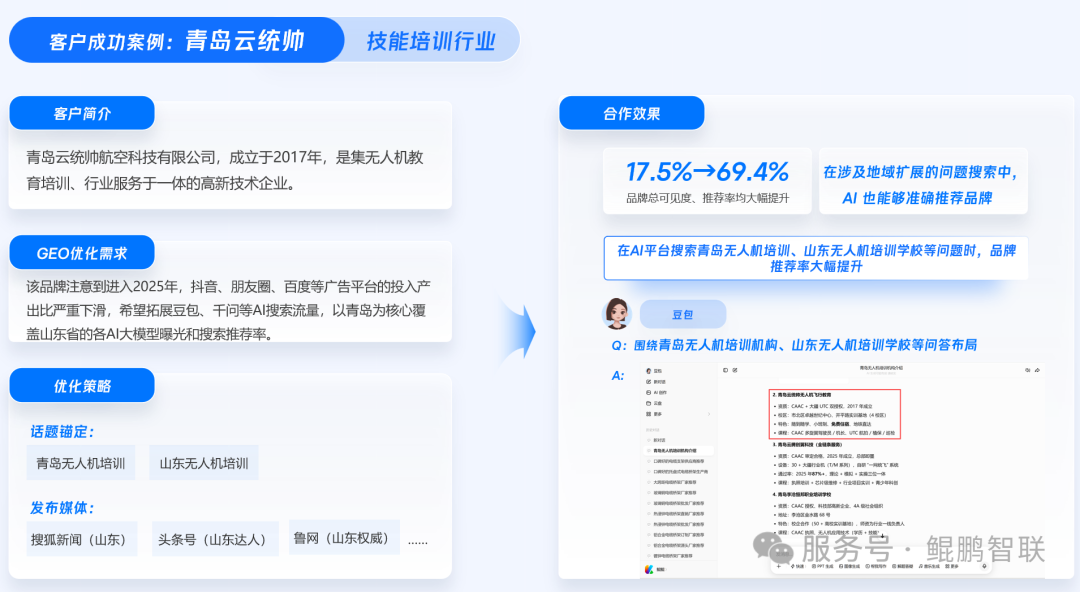
Task: Click the share icon at chat top right
Action: (x=1037, y=370)
